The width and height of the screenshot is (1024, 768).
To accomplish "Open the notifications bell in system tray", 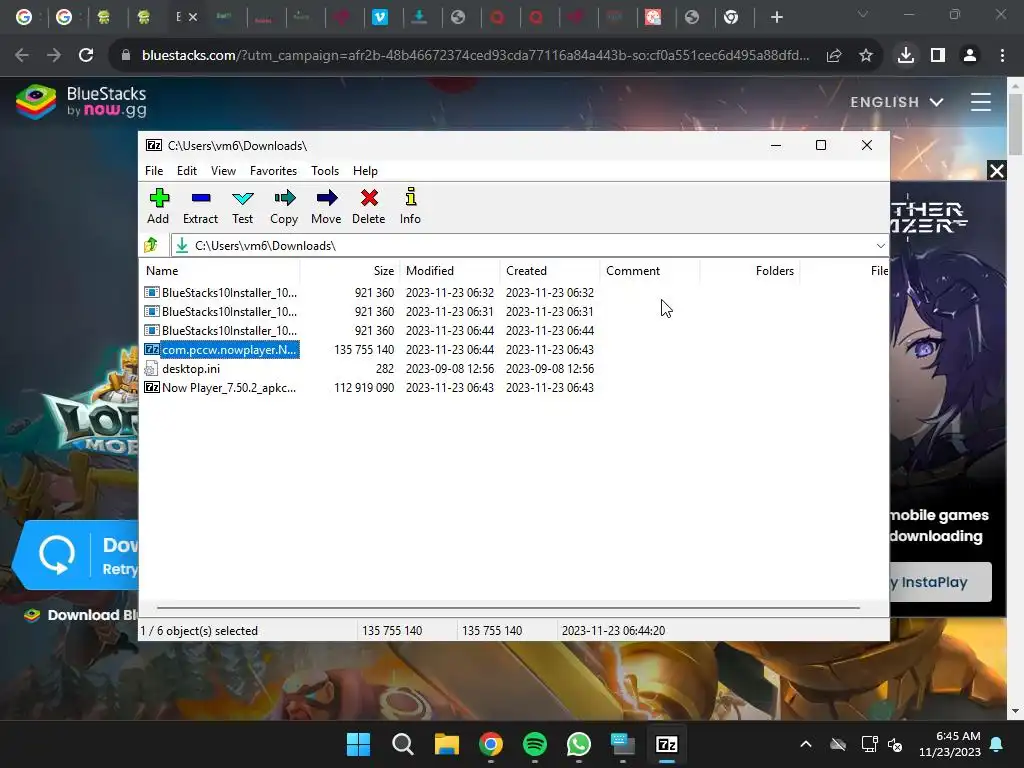I will coord(997,744).
